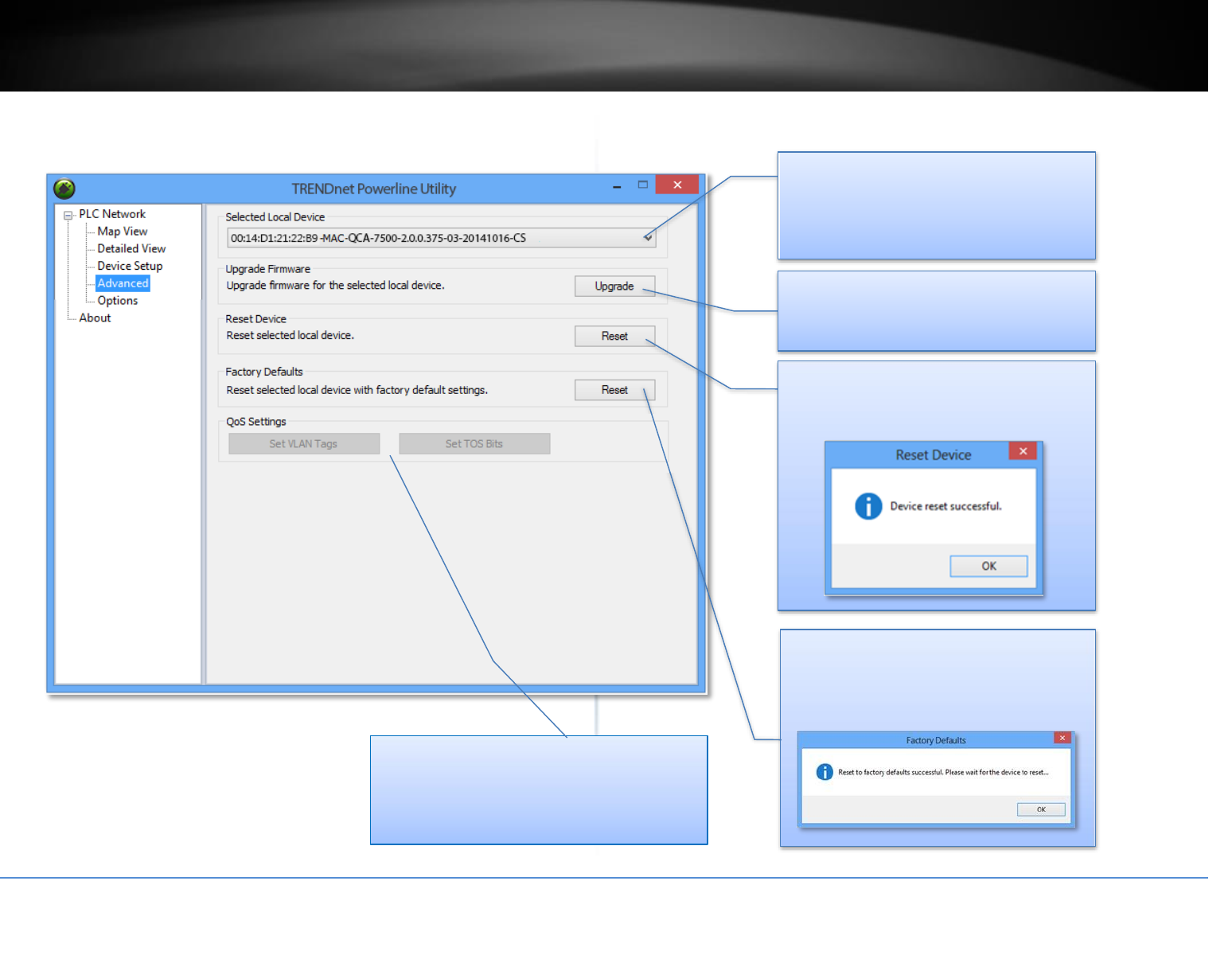1232x955 pixels.
Task: Select PLC Network in the tree
Action: point(112,214)
